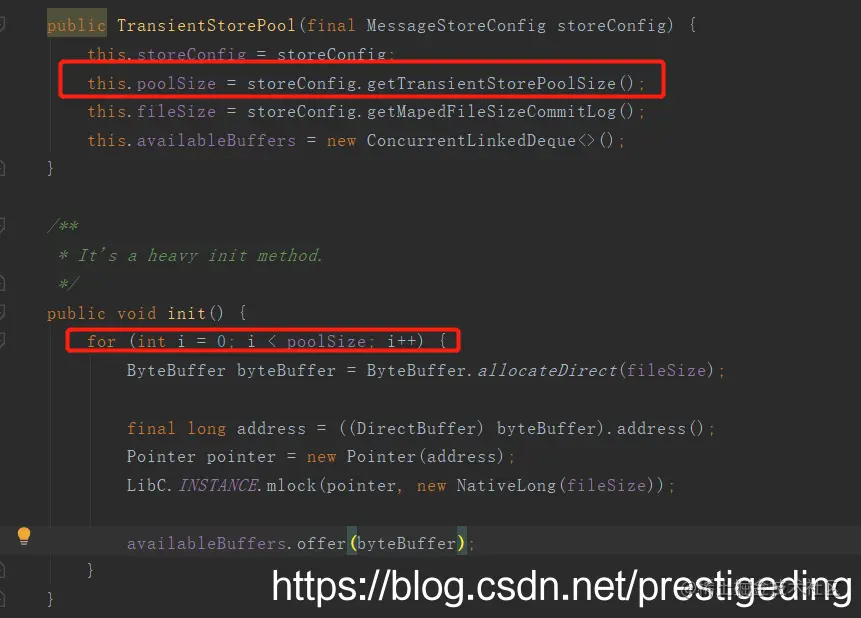Click the poolSize variable in for loop
This screenshot has height=618, width=861.
pyautogui.click(x=326, y=342)
